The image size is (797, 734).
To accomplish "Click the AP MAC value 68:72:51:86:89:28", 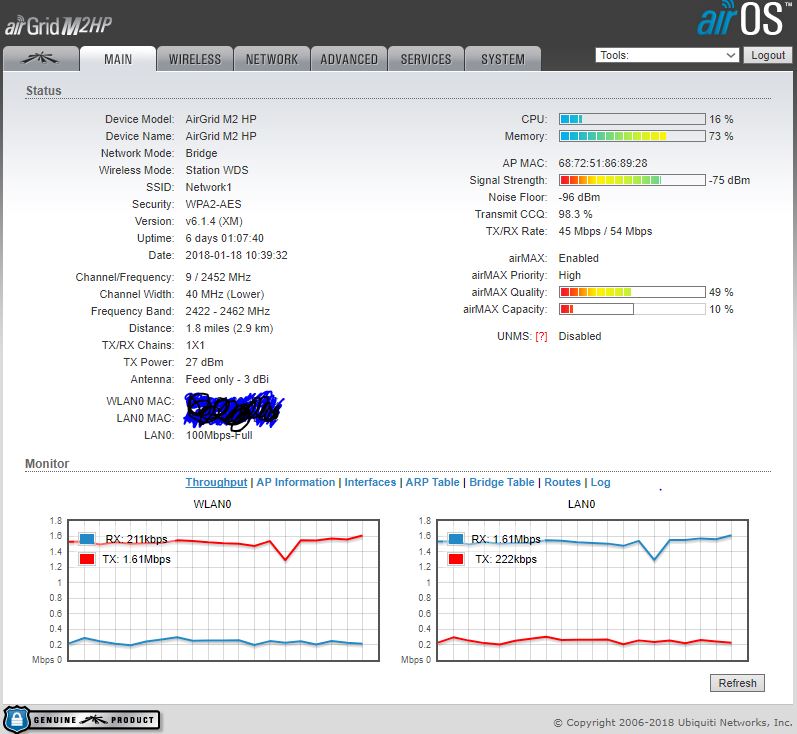I will click(x=603, y=163).
